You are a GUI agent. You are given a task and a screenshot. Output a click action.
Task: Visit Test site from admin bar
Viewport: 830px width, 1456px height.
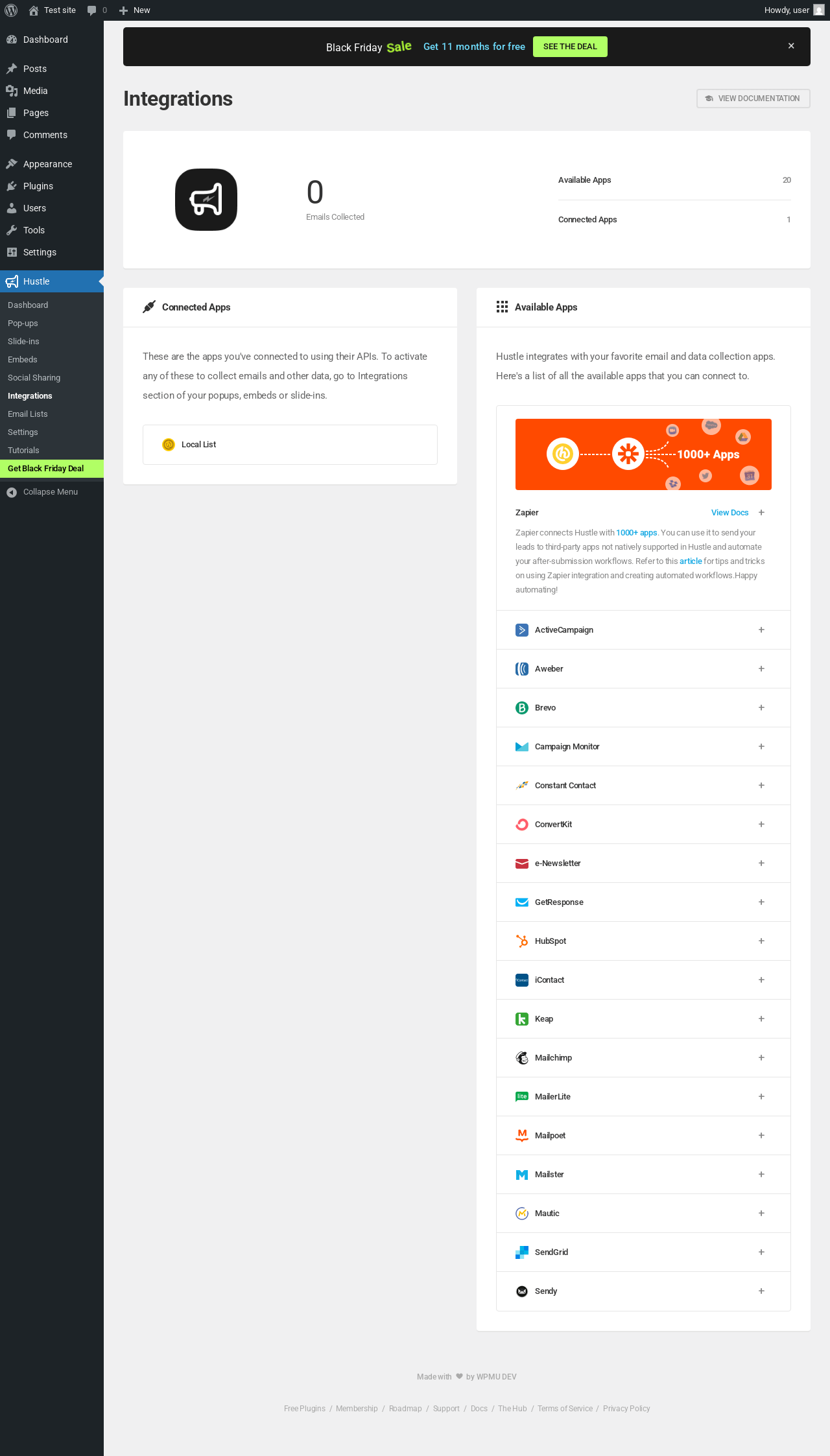pyautogui.click(x=53, y=10)
